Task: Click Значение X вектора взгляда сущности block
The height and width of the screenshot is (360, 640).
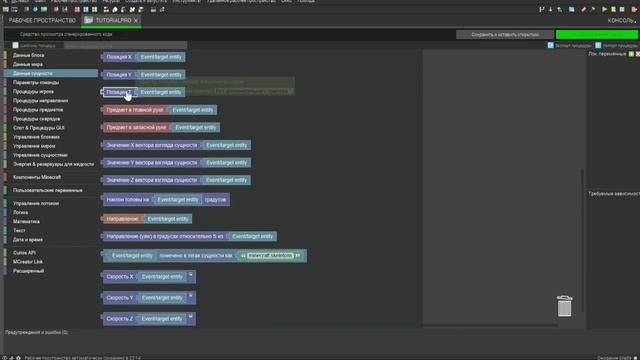Action: 151,145
